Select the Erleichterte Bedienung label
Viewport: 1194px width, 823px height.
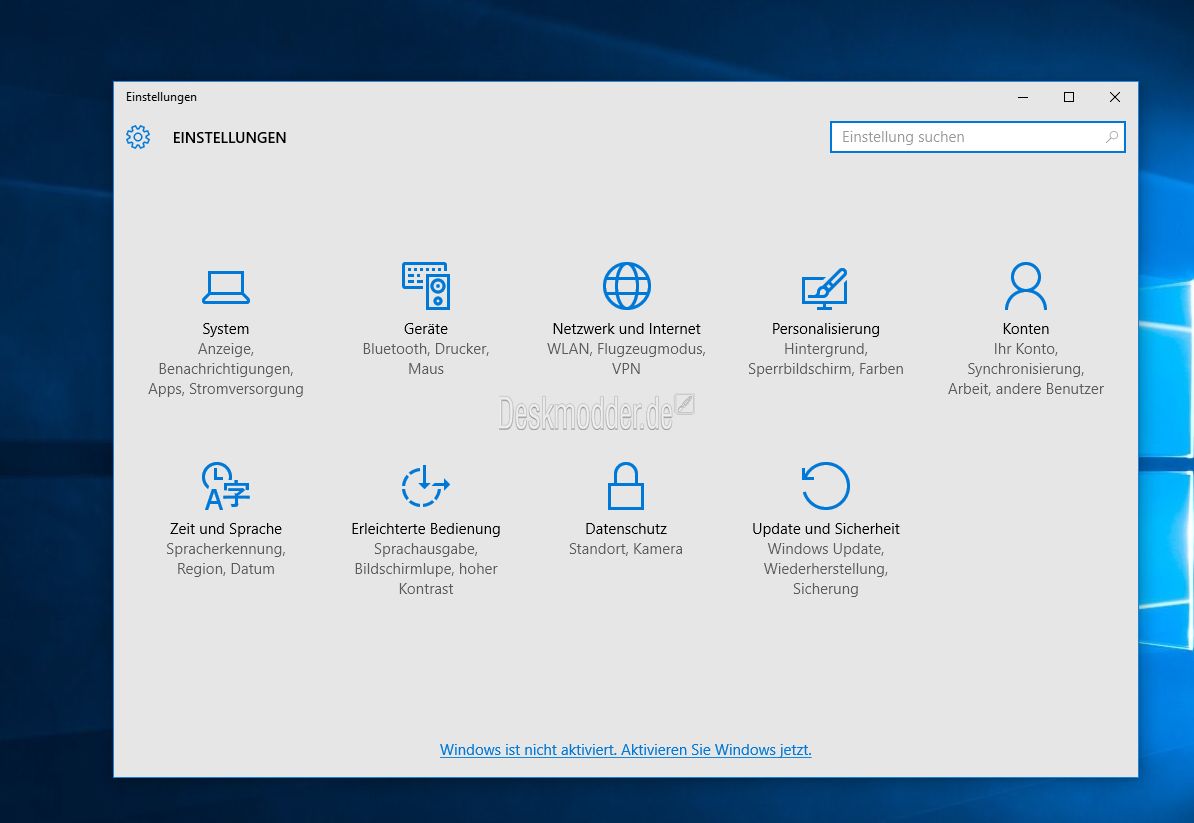point(426,529)
